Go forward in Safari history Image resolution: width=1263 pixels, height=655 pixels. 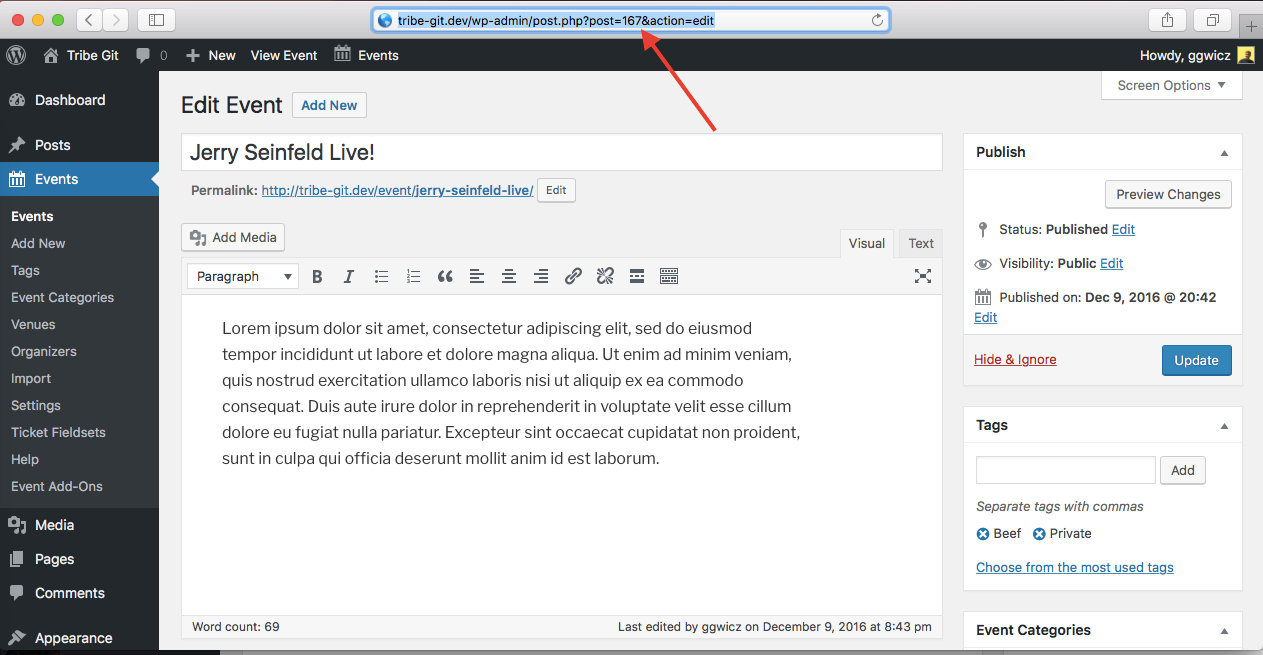116,20
